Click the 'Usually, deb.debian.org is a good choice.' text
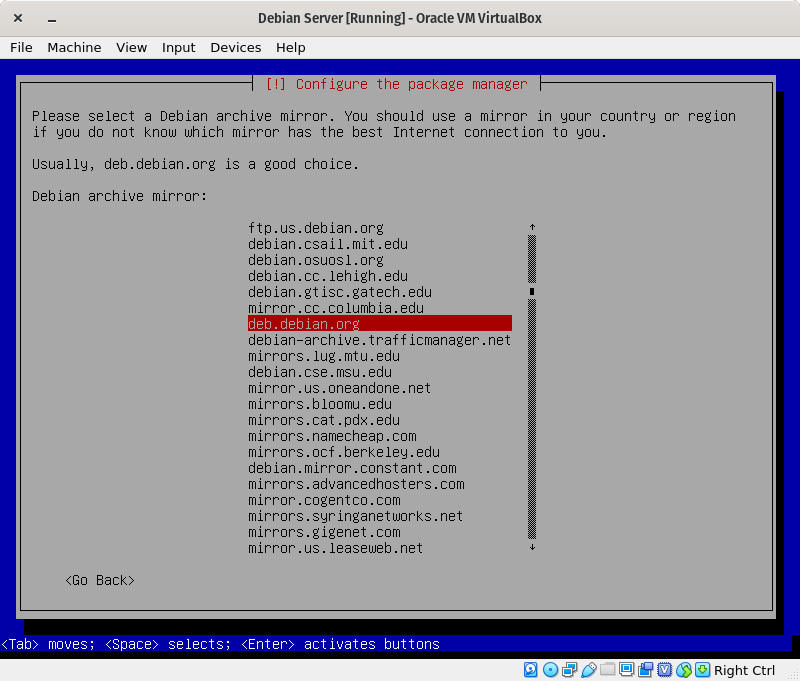 point(195,164)
